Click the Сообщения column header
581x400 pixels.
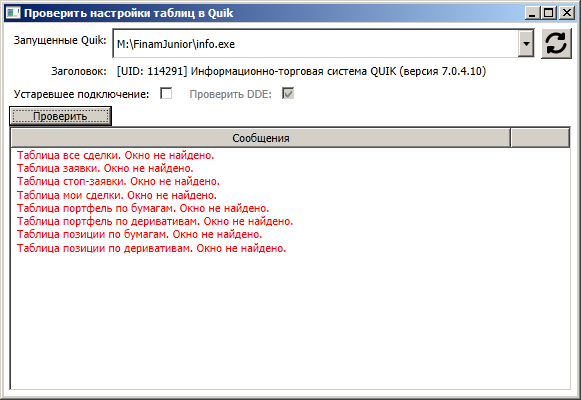261,138
